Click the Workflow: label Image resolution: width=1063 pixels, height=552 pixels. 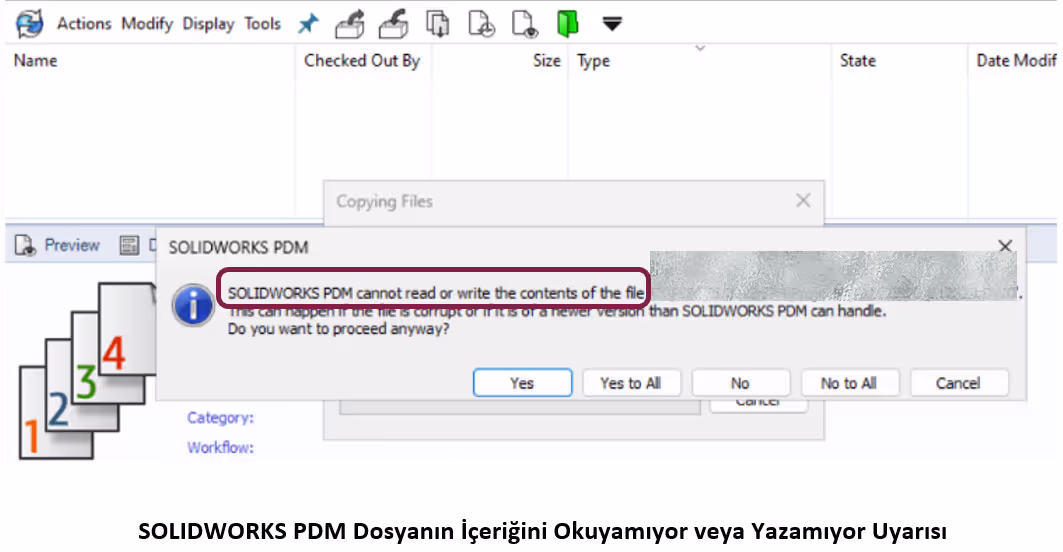pyautogui.click(x=220, y=448)
